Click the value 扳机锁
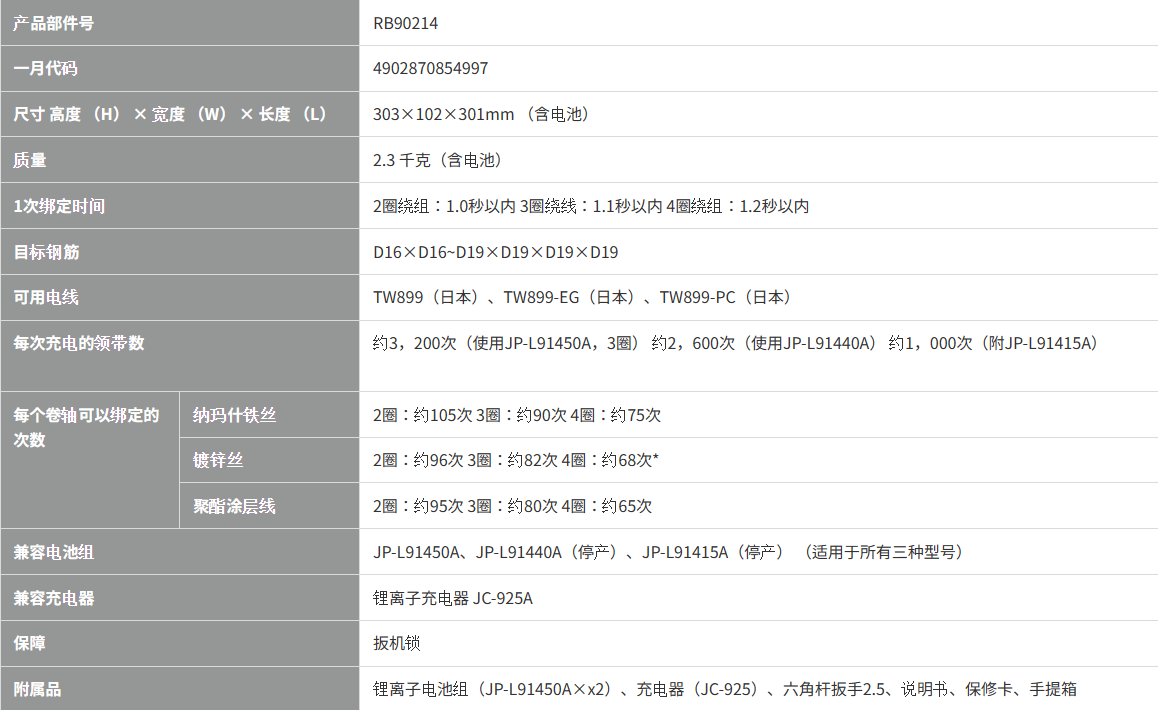The width and height of the screenshot is (1158, 710). 397,644
